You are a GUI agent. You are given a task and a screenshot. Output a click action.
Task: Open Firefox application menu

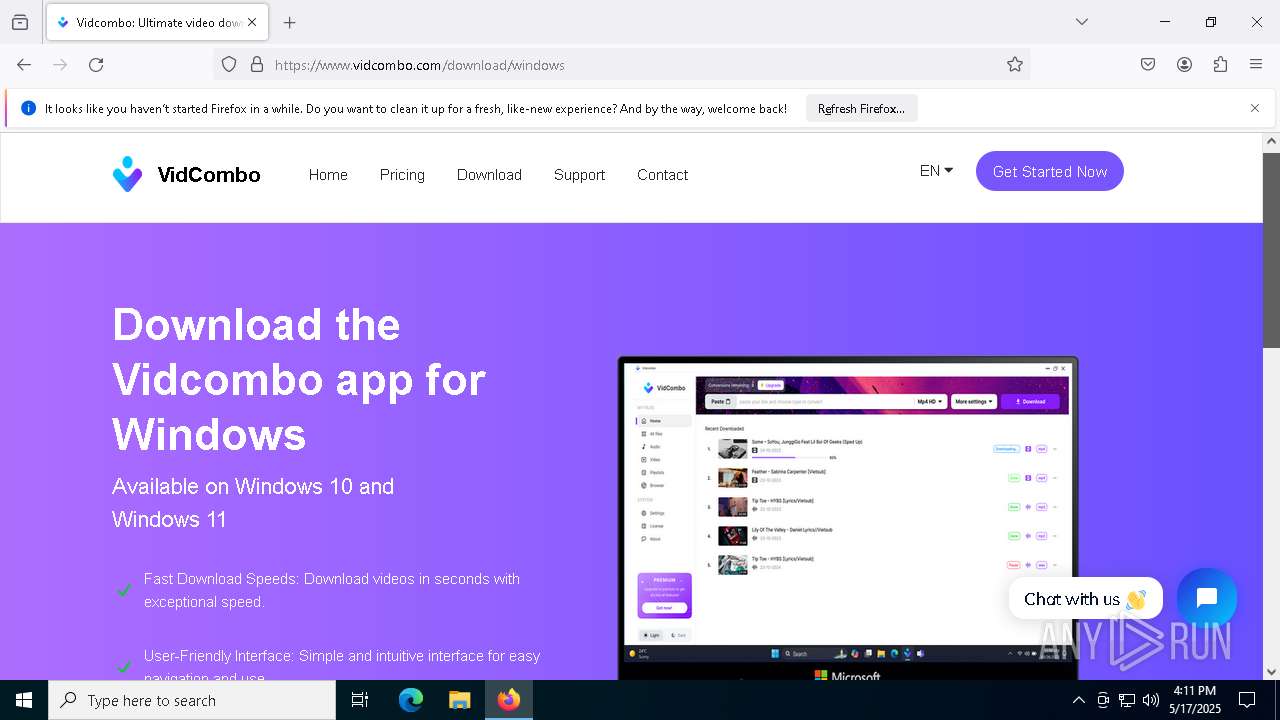(x=1256, y=65)
